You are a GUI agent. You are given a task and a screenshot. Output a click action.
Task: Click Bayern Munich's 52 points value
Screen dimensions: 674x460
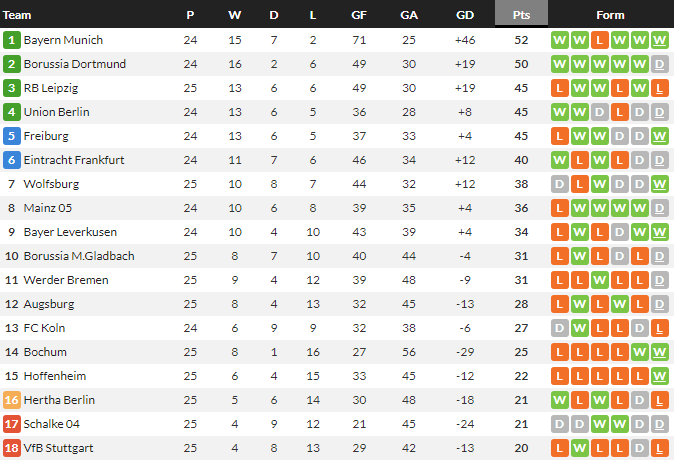pos(521,40)
